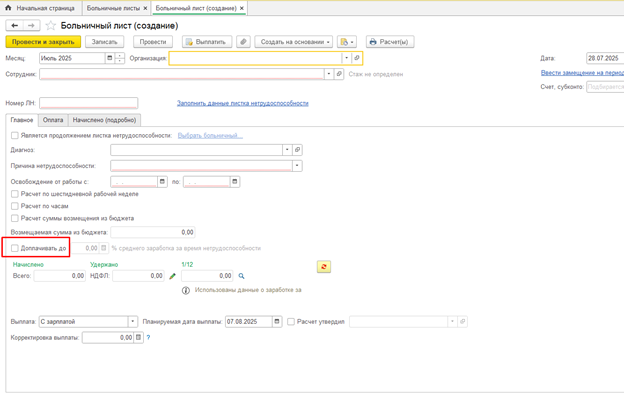Check 'Является продолжением листка нетрудоспособности'
The image size is (624, 393).
click(x=15, y=136)
